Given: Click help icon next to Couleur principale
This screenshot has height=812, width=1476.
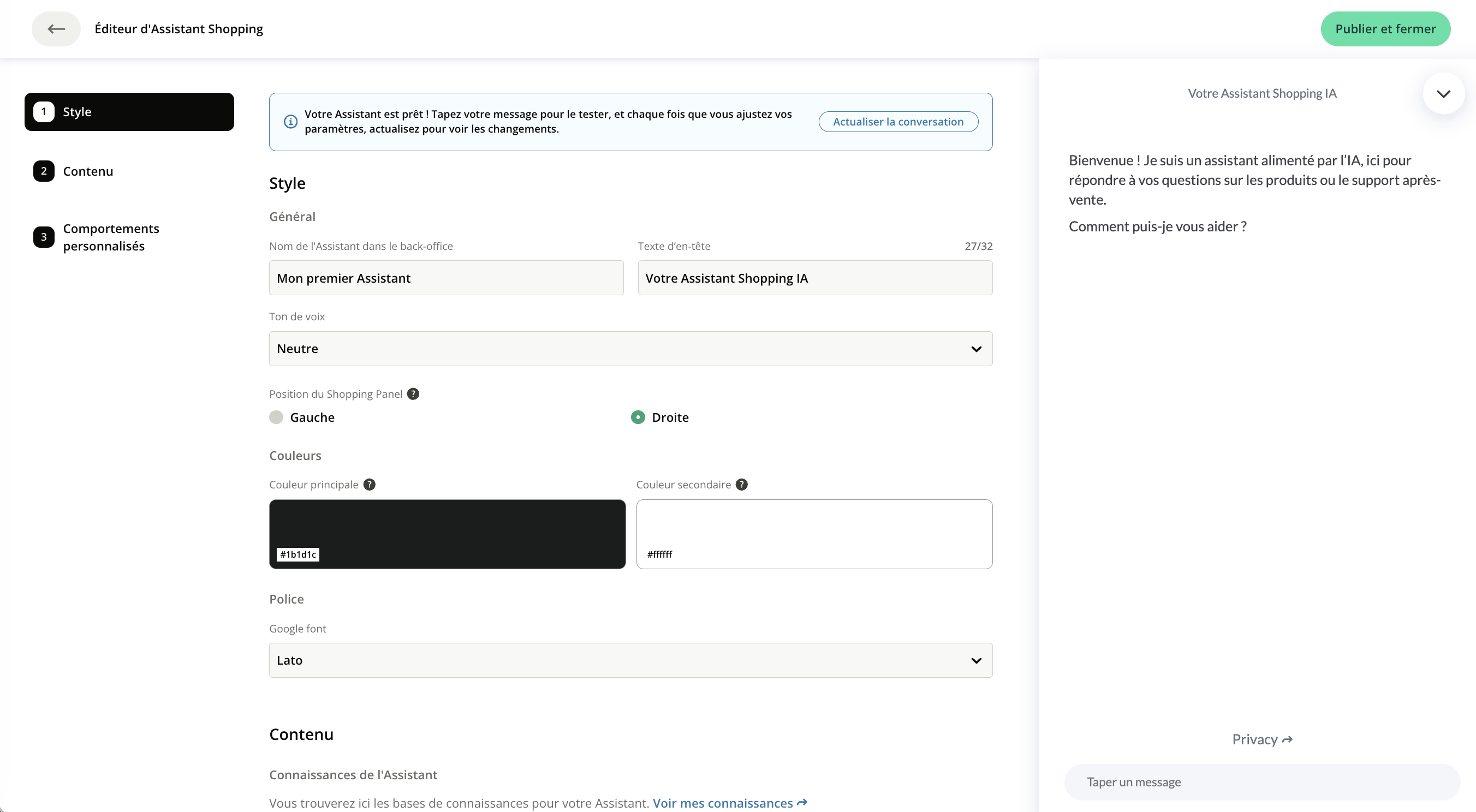Looking at the screenshot, I should (x=370, y=485).
